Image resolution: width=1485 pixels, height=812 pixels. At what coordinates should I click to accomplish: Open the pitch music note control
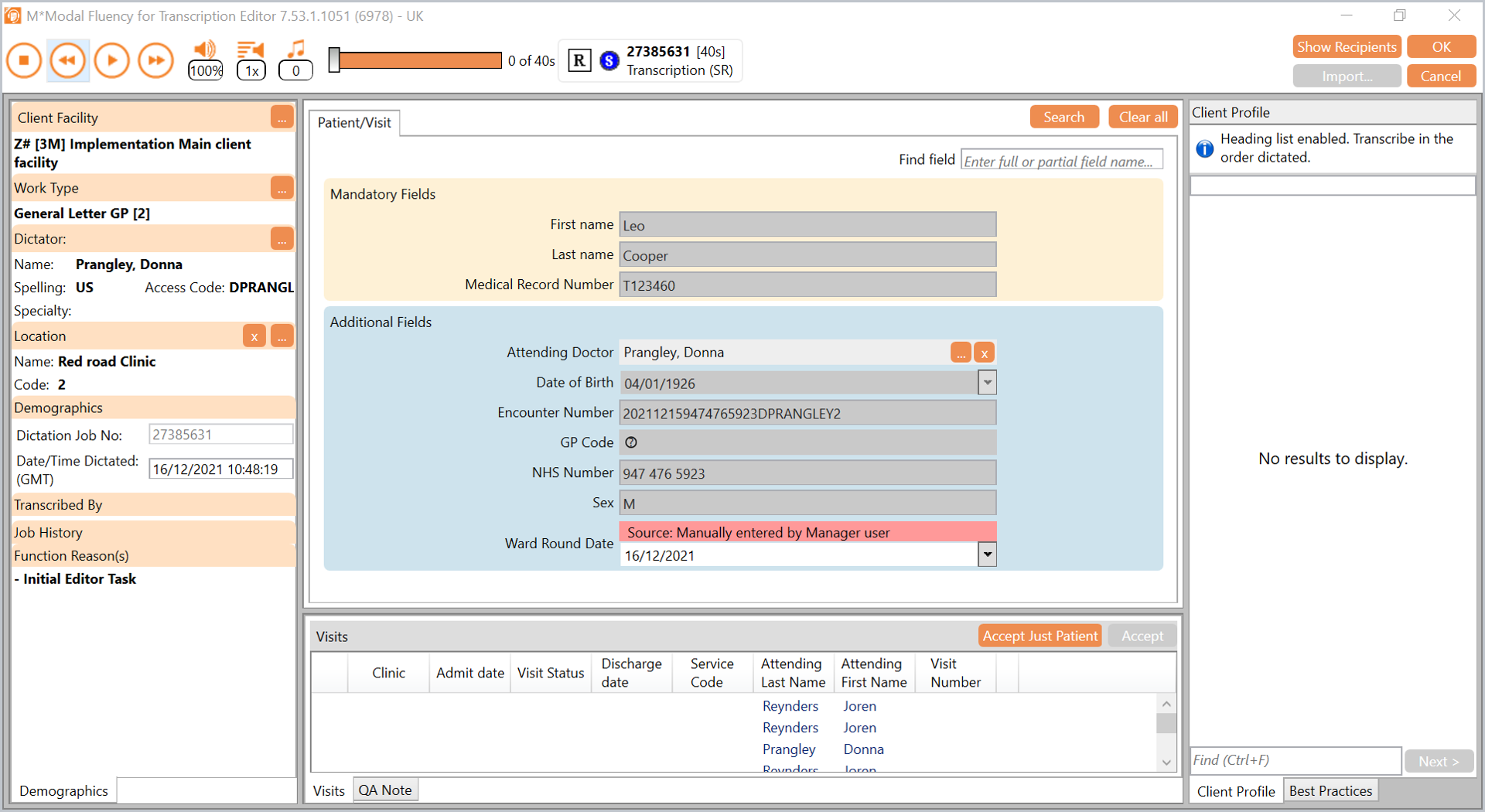[x=296, y=49]
